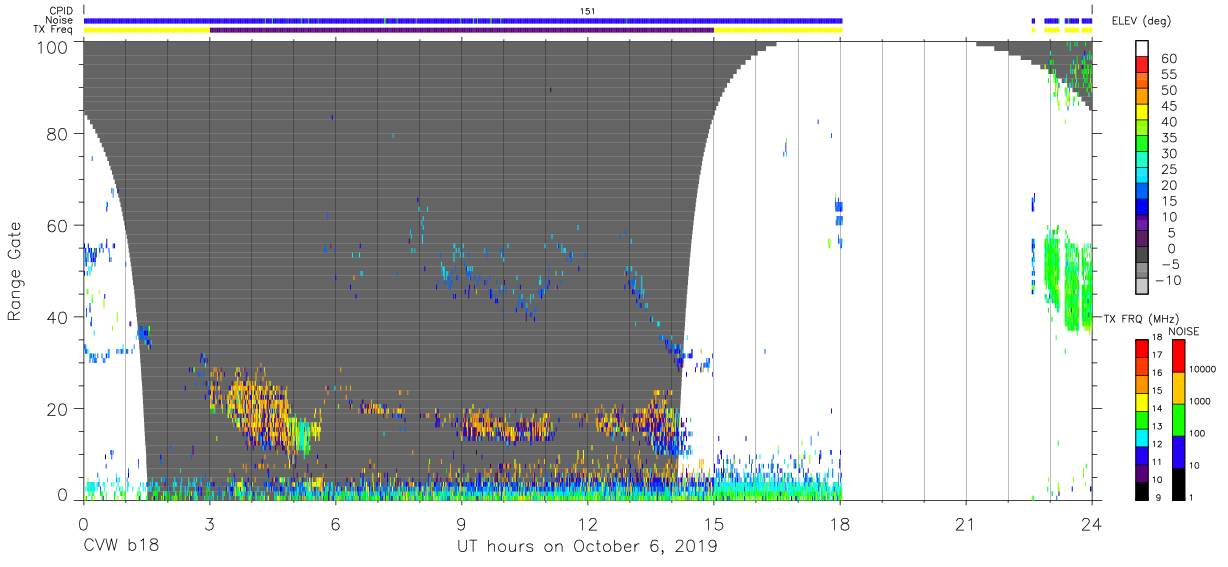1228x567 pixels.
Task: Click the TX FRQ (MHz) legend title
Action: point(1141,318)
